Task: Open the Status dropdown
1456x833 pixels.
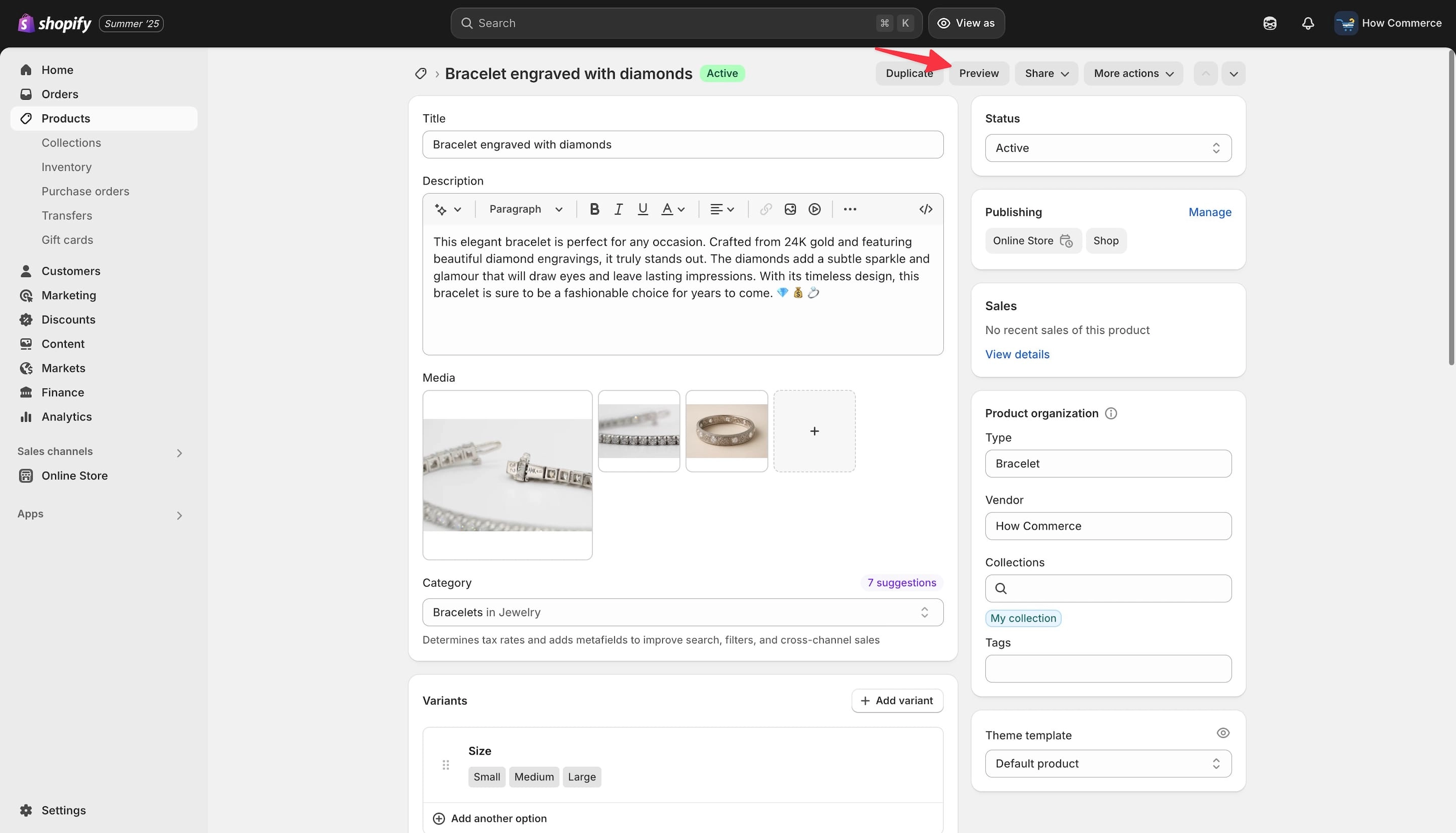Action: coord(1108,148)
